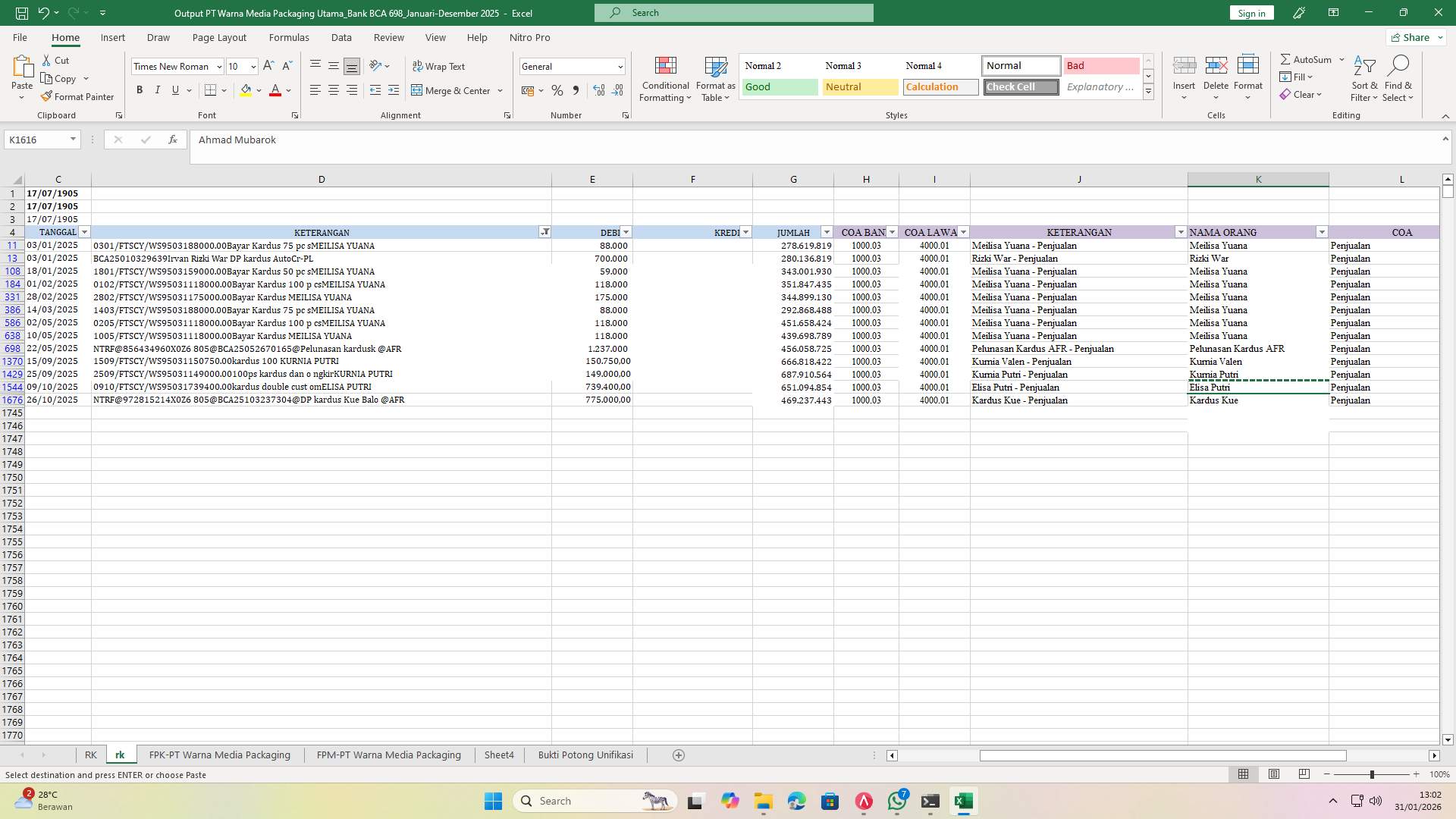Click the Sign in button

pos(1250,13)
